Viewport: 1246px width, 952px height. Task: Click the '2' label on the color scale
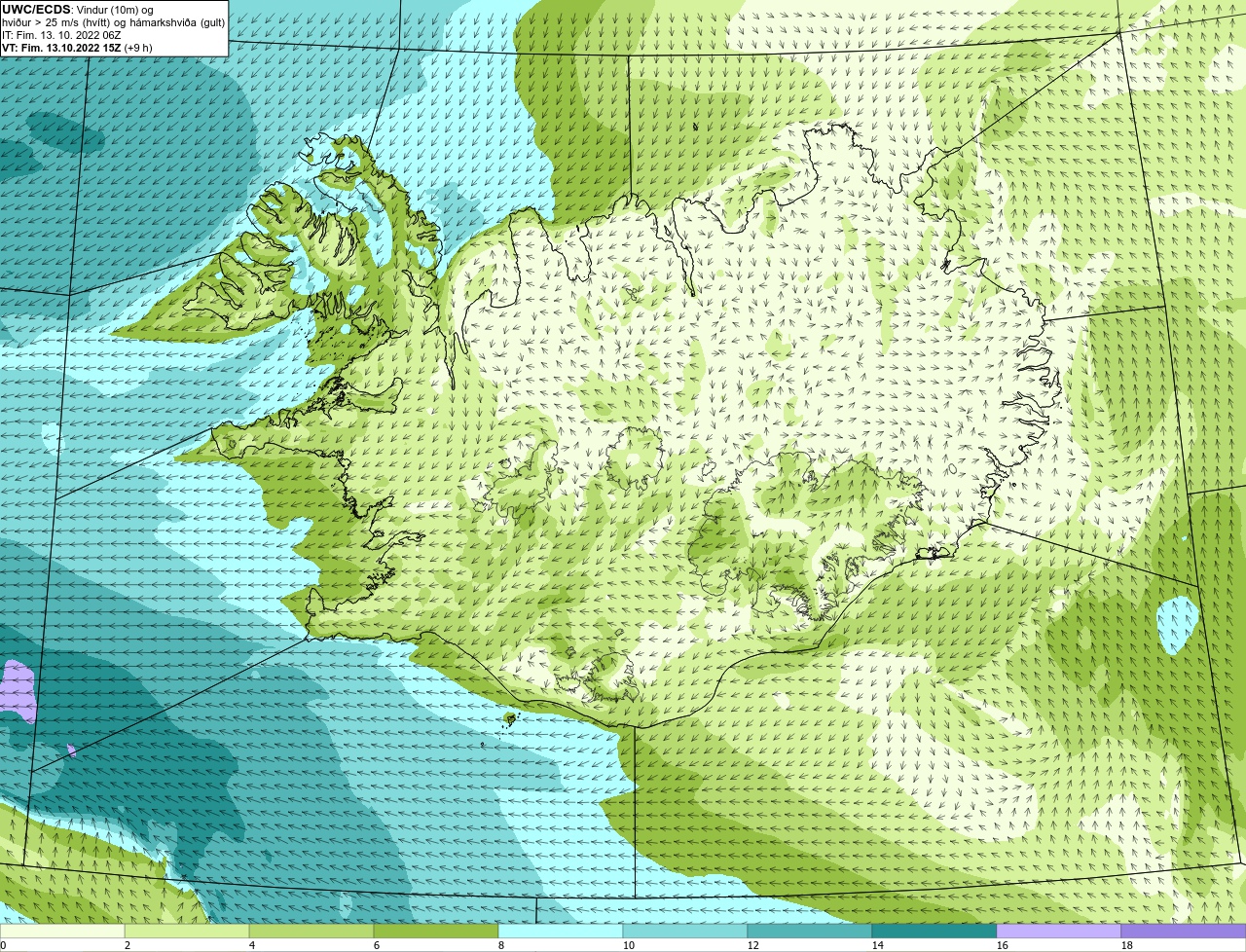click(x=128, y=945)
